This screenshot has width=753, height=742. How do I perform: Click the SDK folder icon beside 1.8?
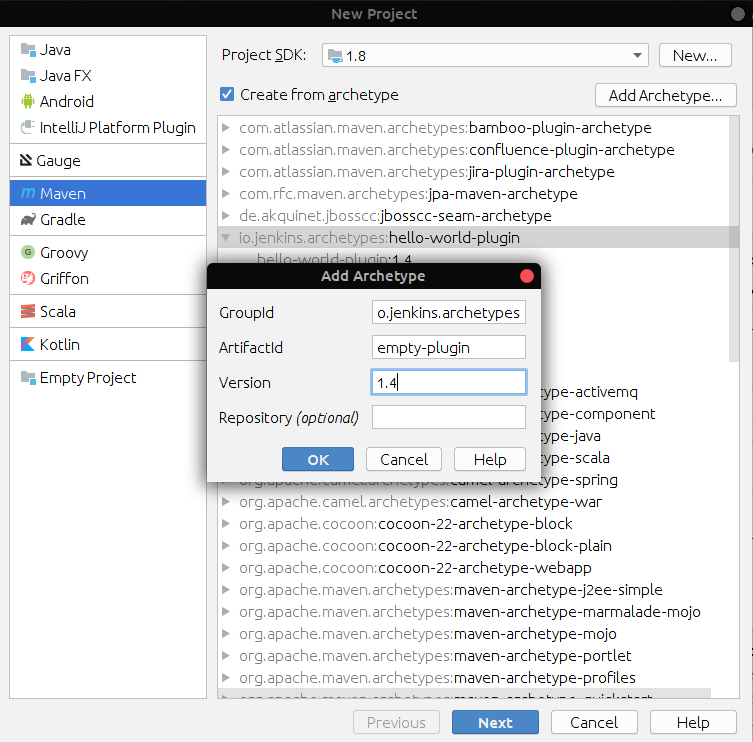(x=335, y=56)
